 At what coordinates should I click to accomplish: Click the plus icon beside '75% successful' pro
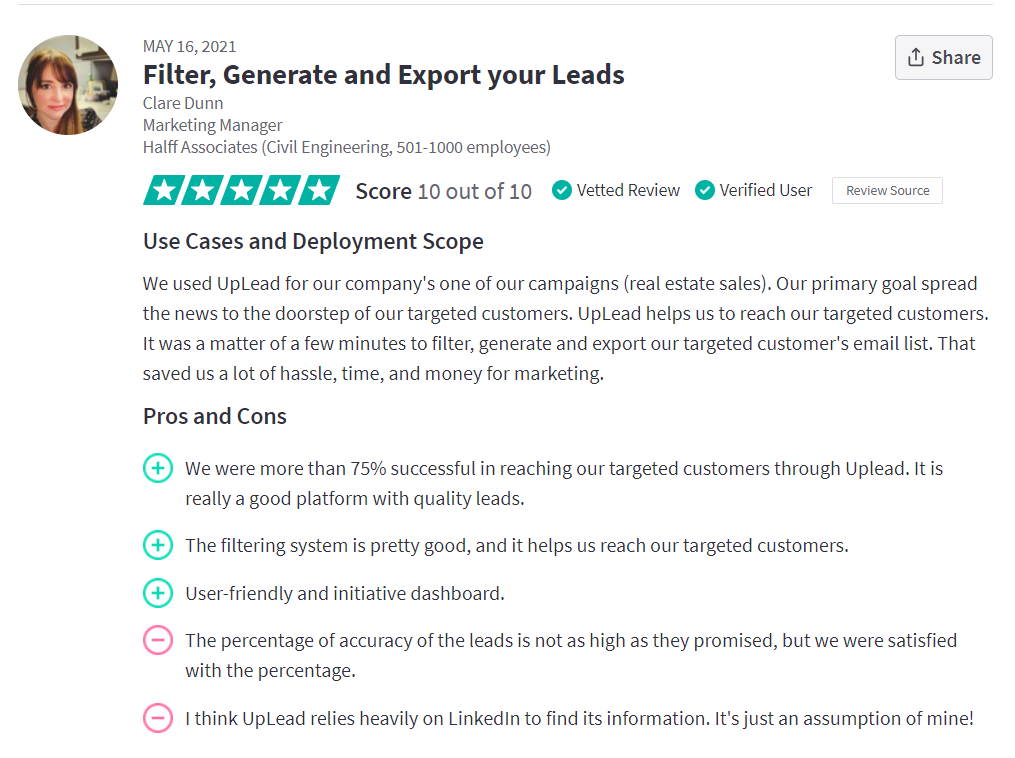pyautogui.click(x=158, y=468)
